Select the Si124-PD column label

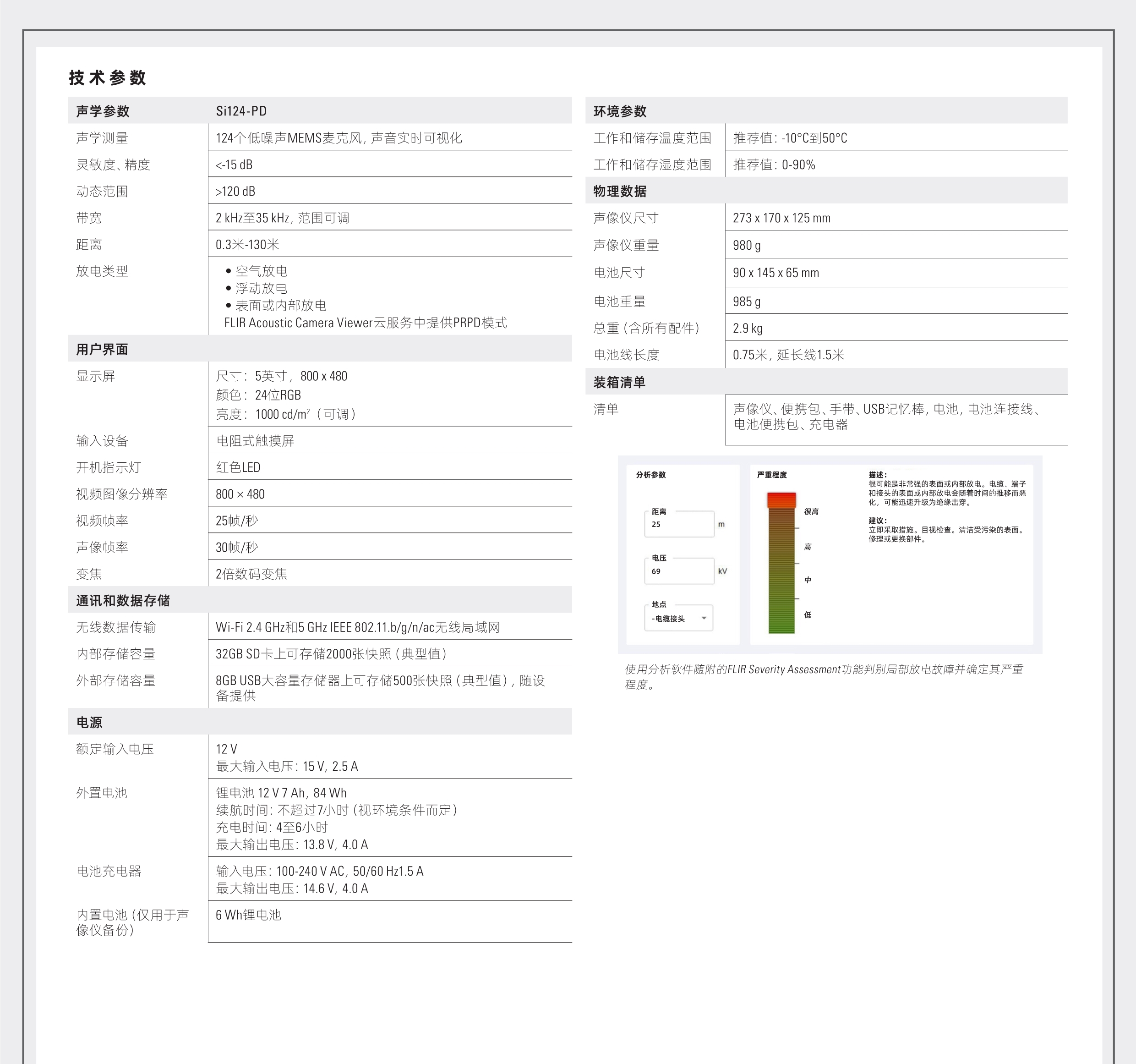click(x=242, y=111)
